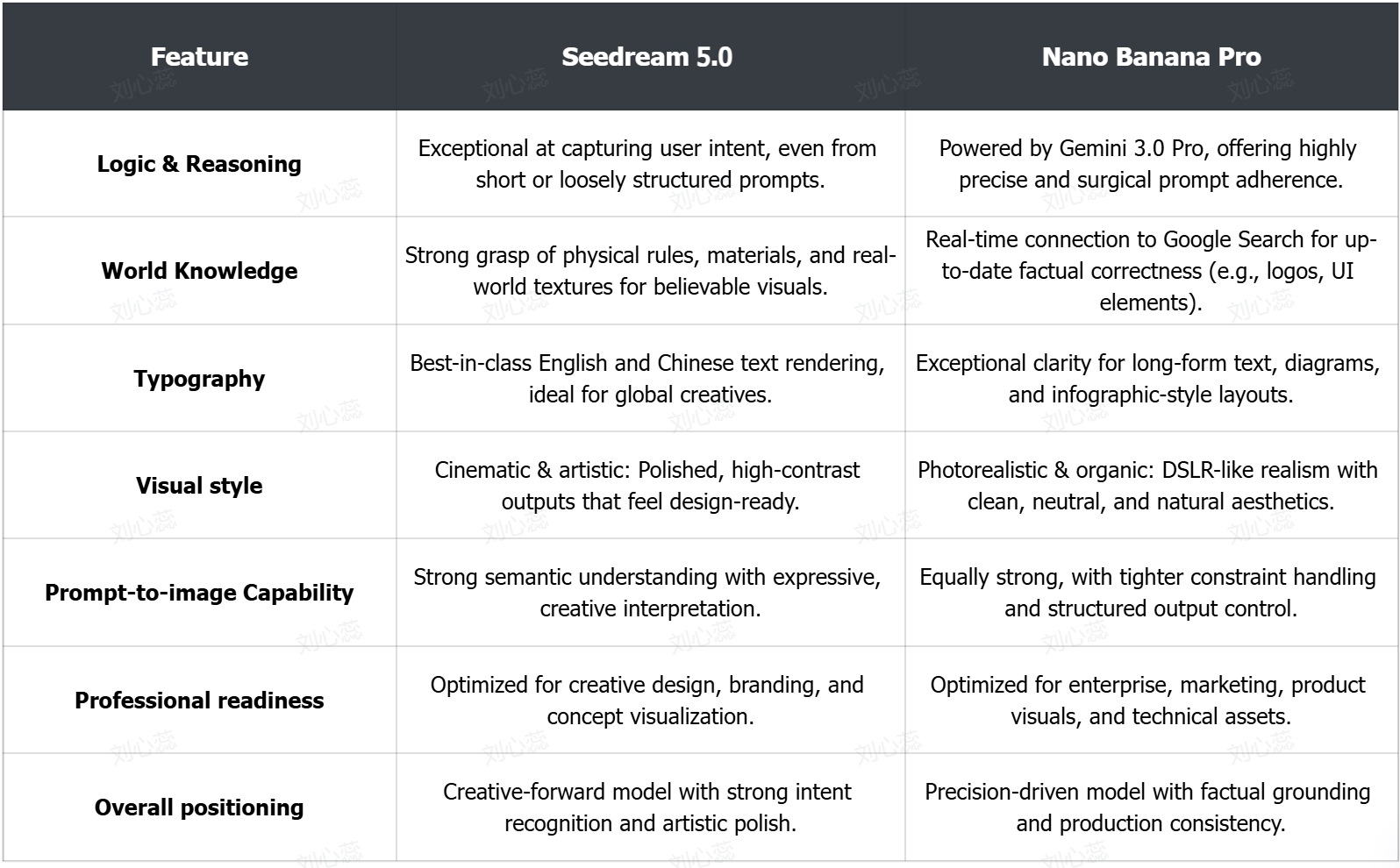Click the "Cinematic & artistic" description cell
The image size is (1400, 868).
(649, 486)
